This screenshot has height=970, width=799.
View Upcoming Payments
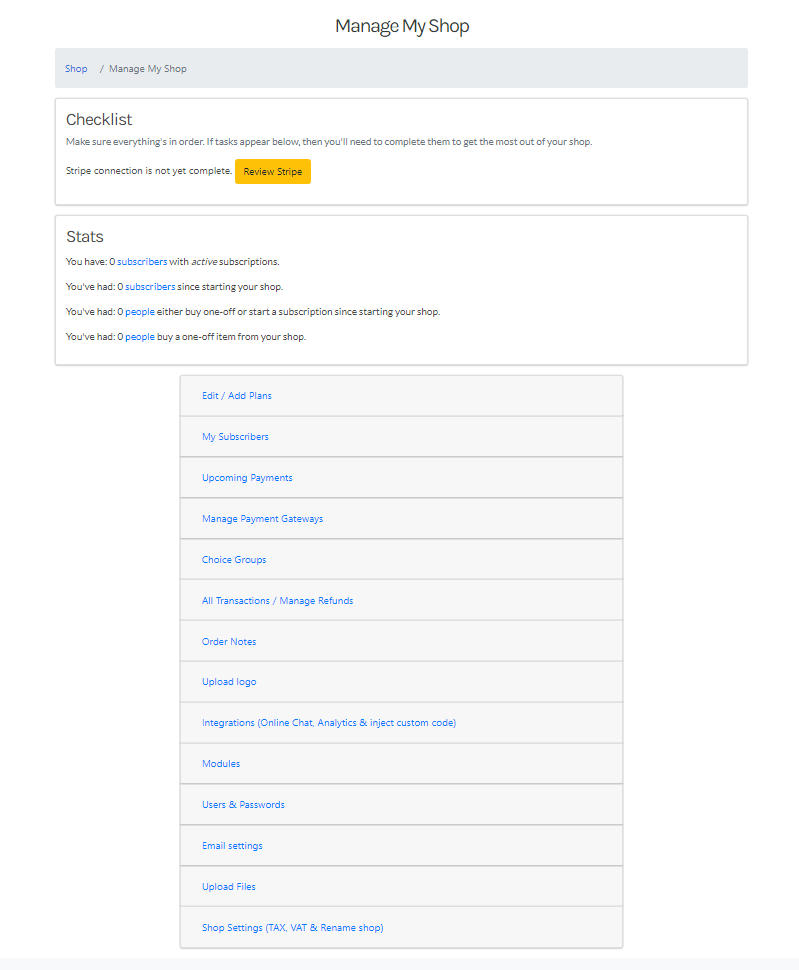click(247, 478)
